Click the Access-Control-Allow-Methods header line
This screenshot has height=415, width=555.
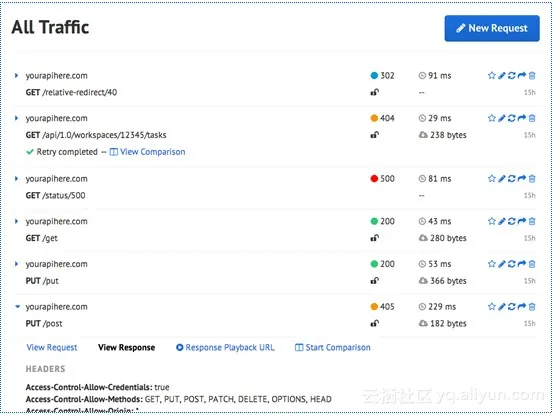coord(179,399)
